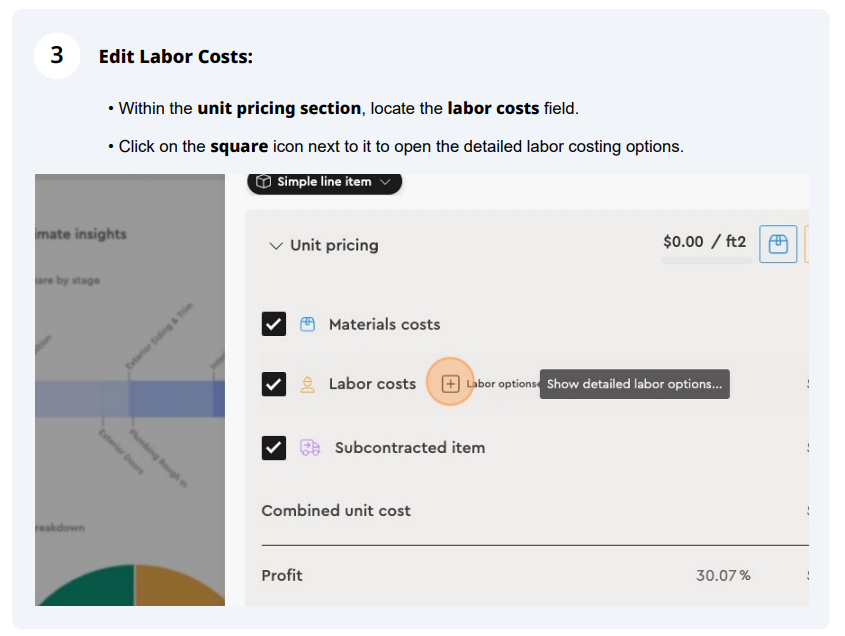Click the Materials costs box icon

pyautogui.click(x=307, y=324)
